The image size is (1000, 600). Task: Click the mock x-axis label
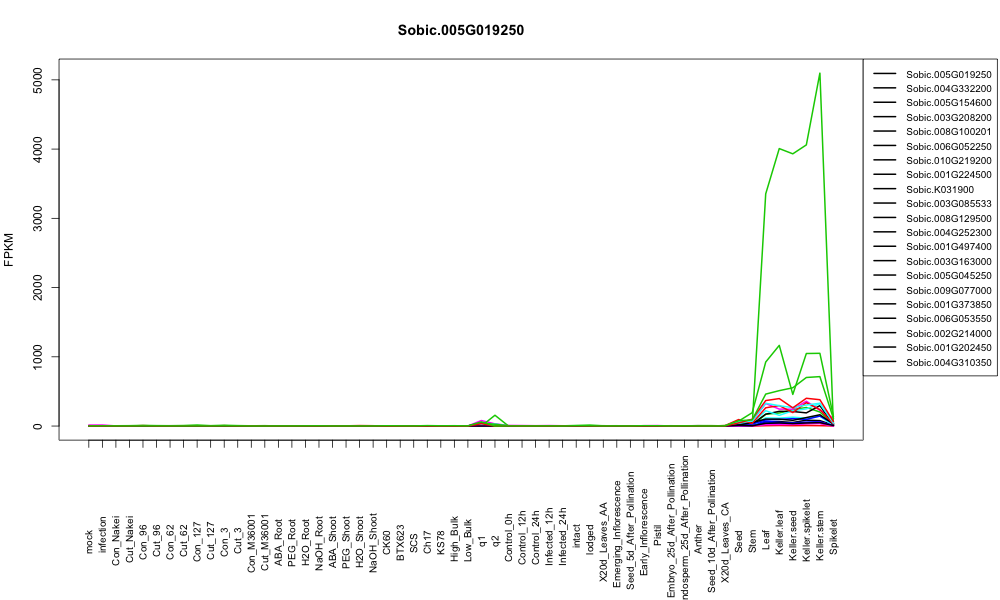coord(89,543)
